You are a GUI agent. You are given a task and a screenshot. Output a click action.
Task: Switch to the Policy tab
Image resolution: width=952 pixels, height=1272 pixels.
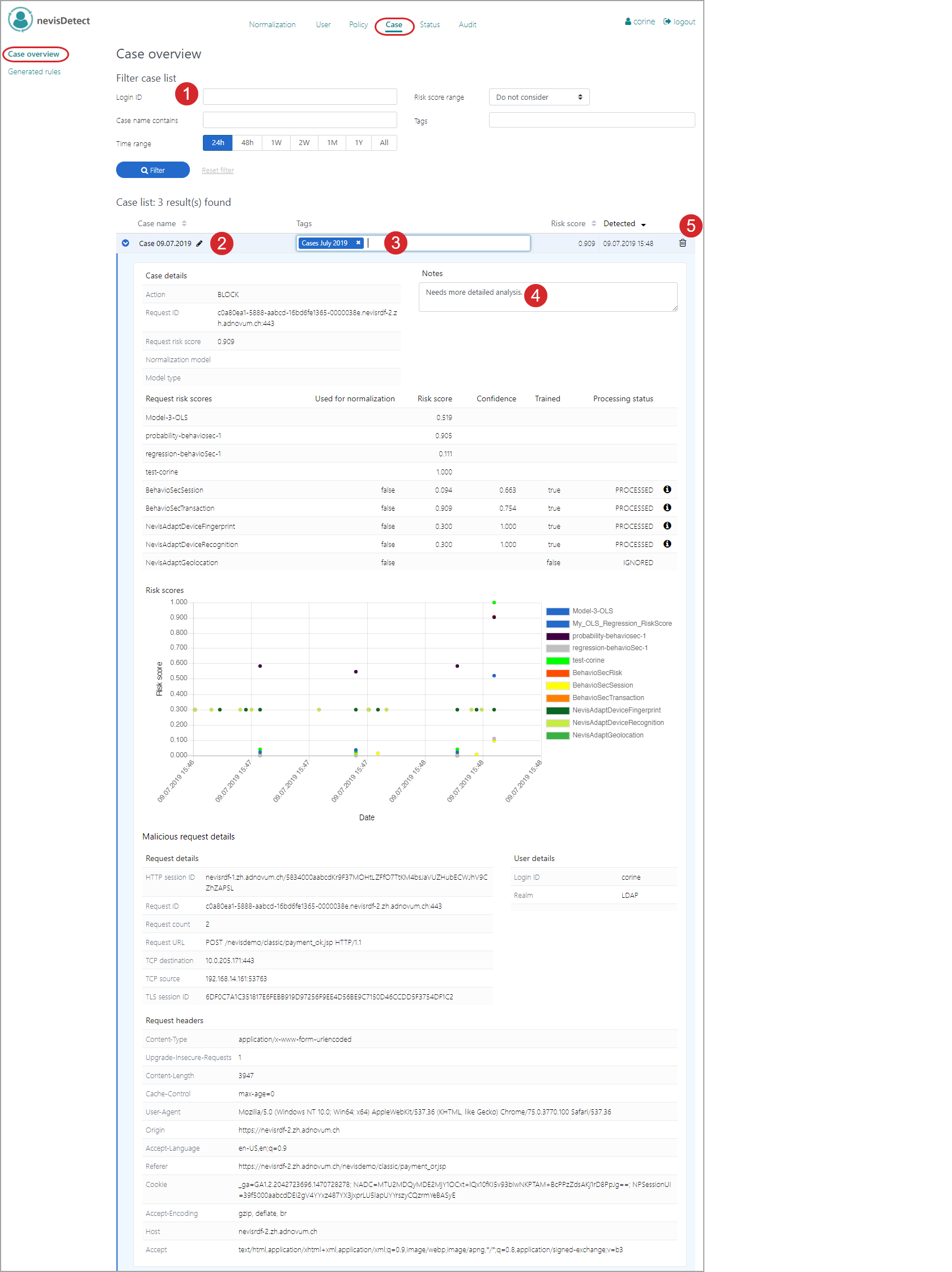point(358,25)
